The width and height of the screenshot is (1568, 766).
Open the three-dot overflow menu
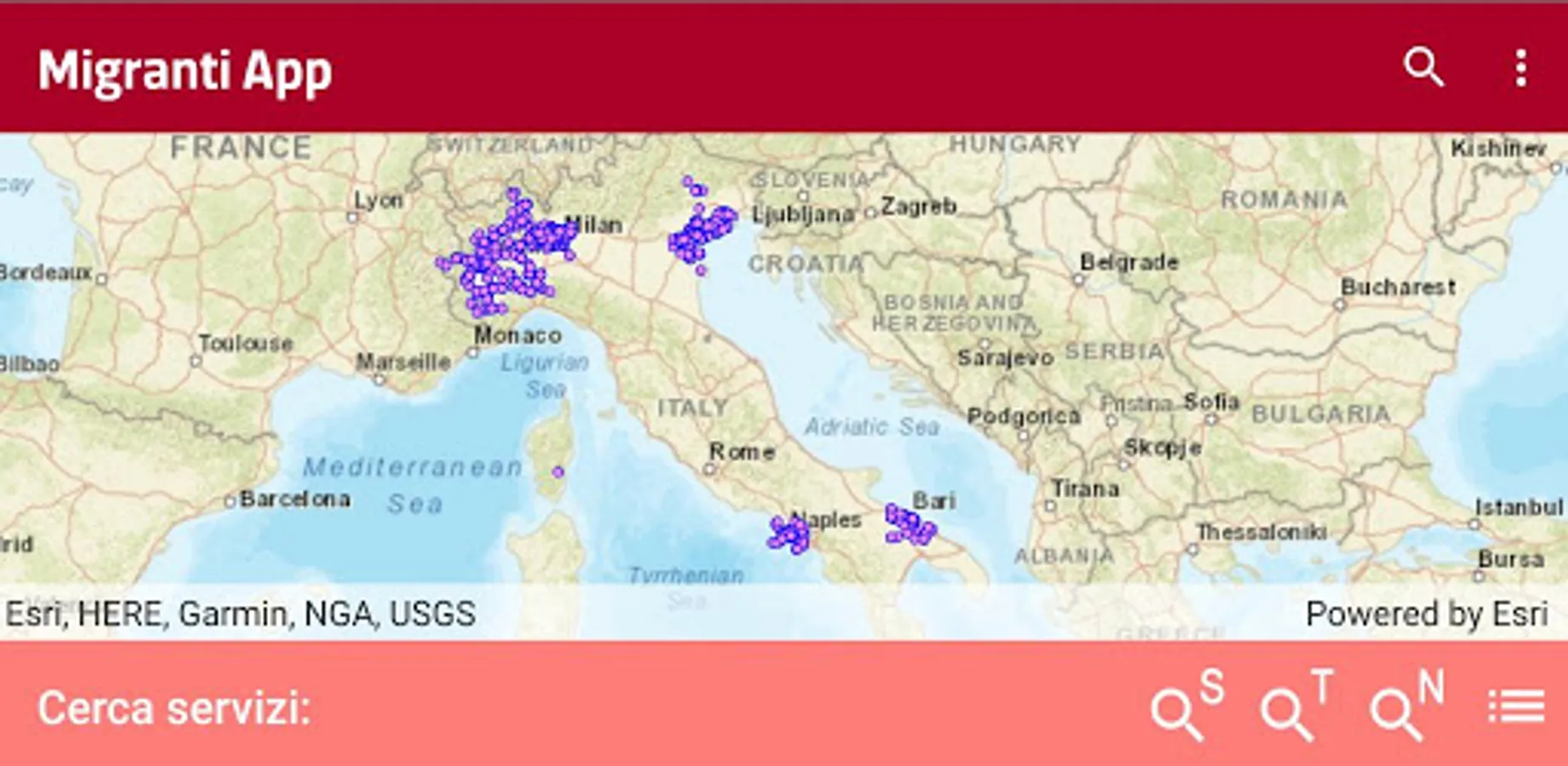(1520, 68)
